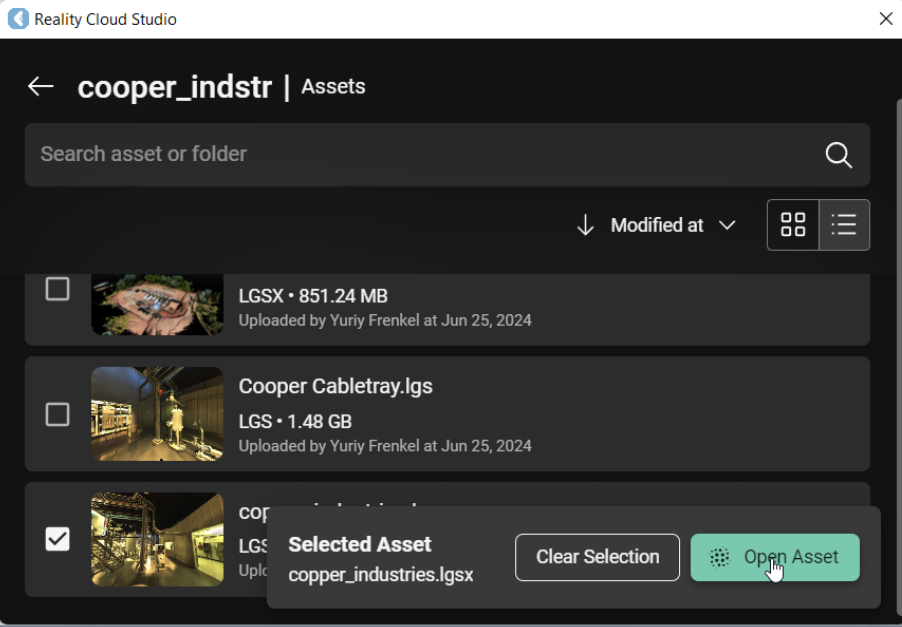Open the Modified at sort dropdown
The width and height of the screenshot is (902, 627).
pyautogui.click(x=657, y=226)
